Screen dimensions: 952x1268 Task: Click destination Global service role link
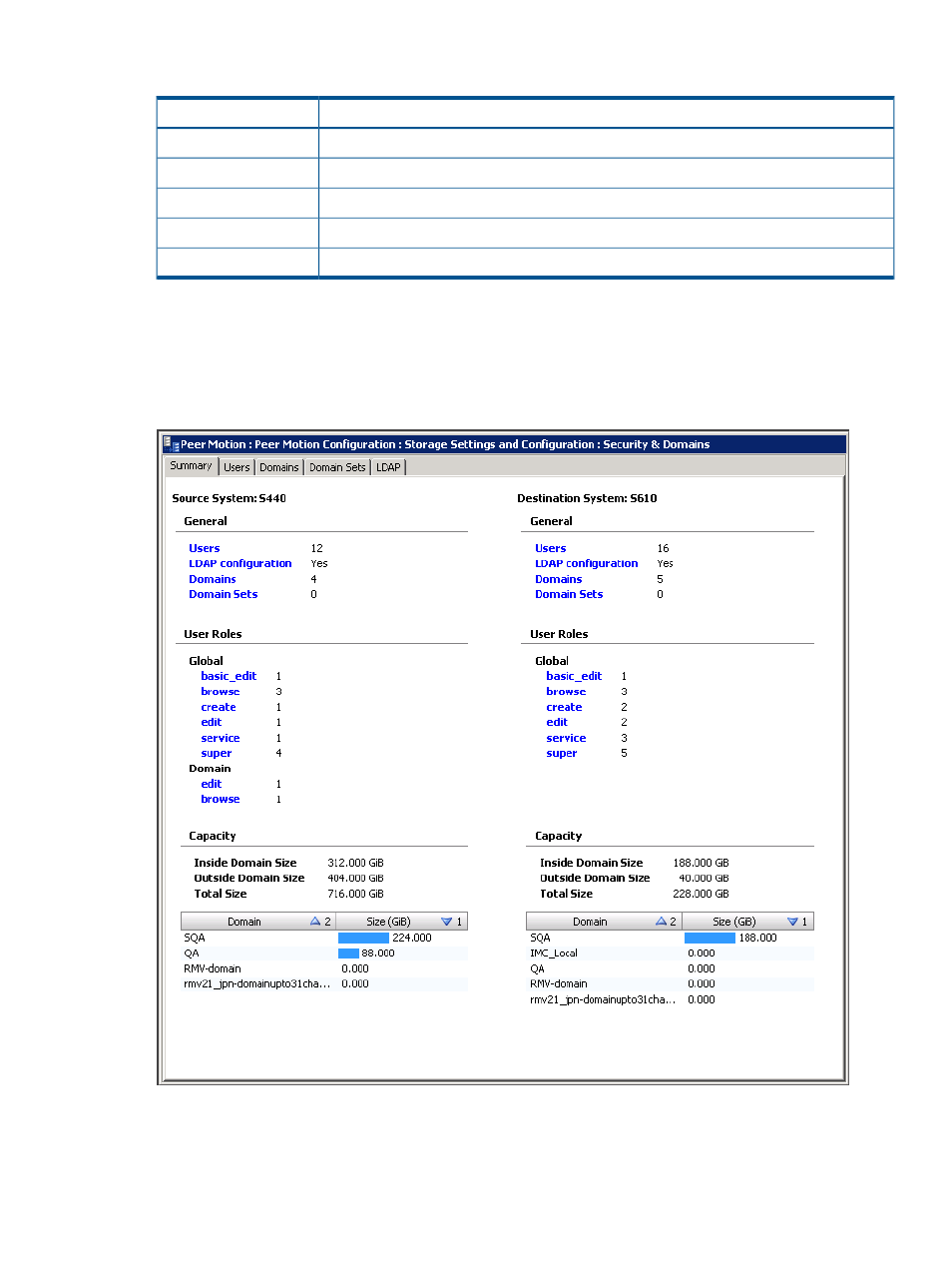click(x=566, y=738)
